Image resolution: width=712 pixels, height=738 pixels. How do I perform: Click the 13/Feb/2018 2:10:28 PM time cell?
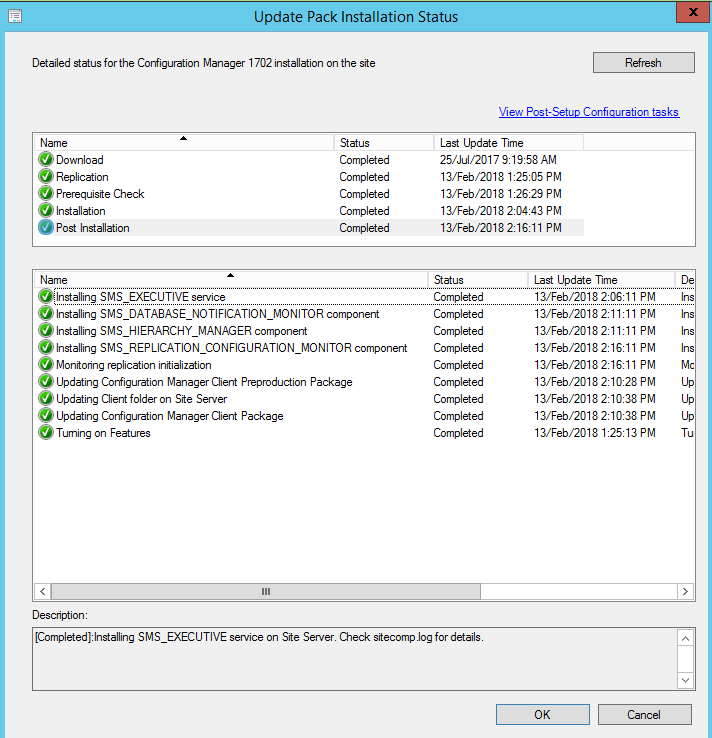595,382
